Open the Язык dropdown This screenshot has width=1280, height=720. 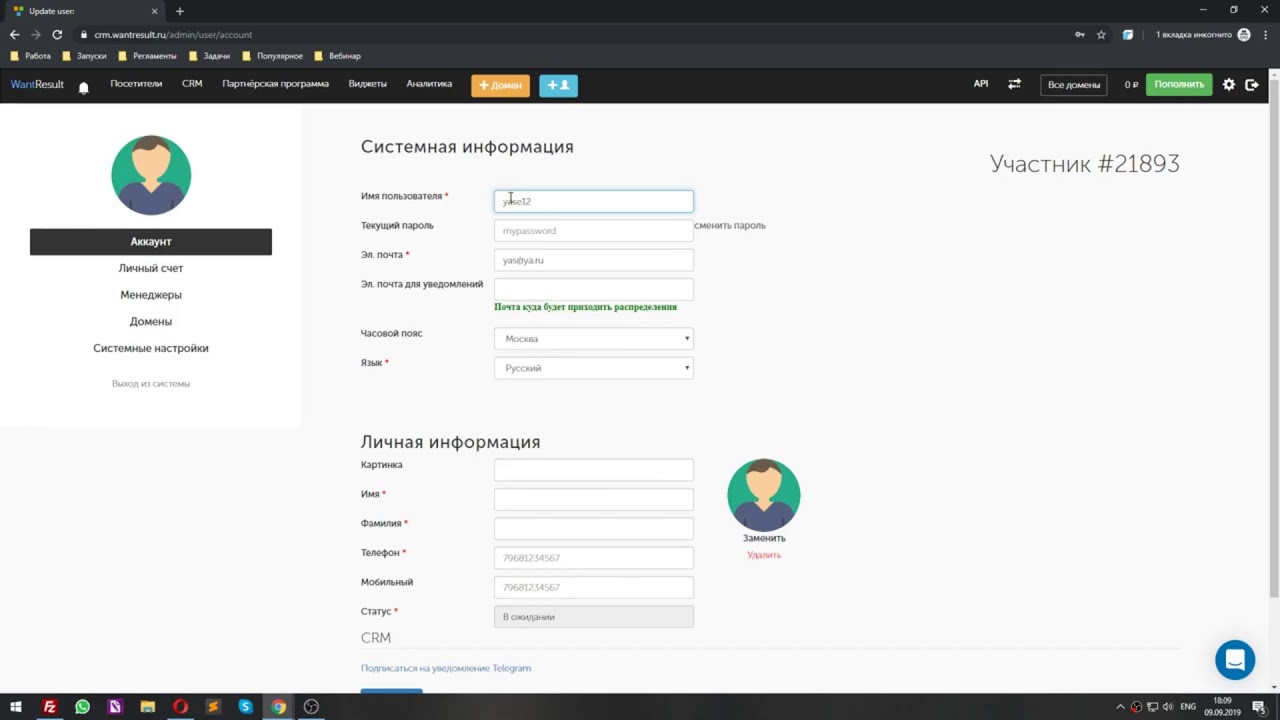click(x=593, y=368)
